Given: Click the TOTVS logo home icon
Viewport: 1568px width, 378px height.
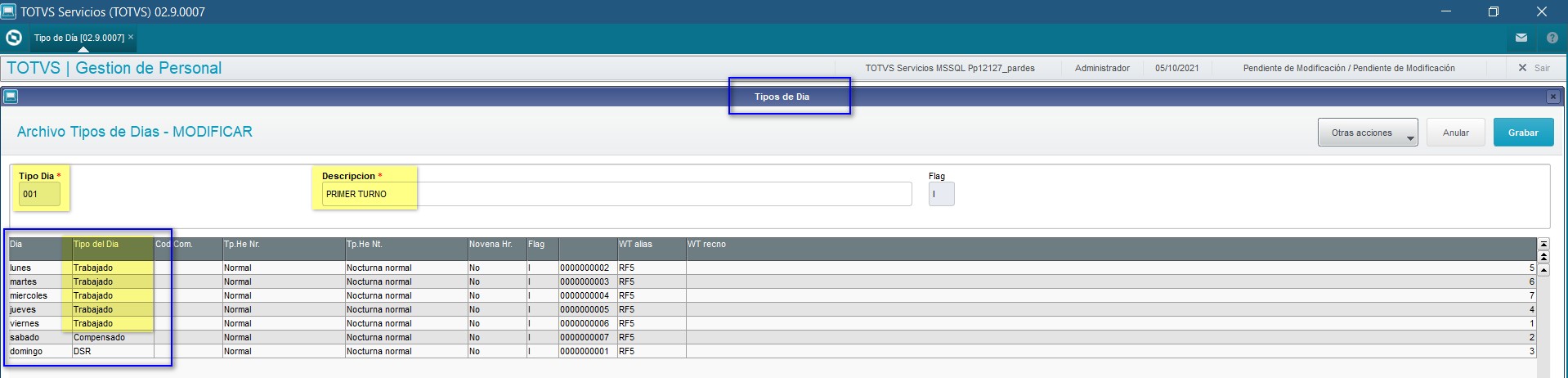Looking at the screenshot, I should click(14, 38).
